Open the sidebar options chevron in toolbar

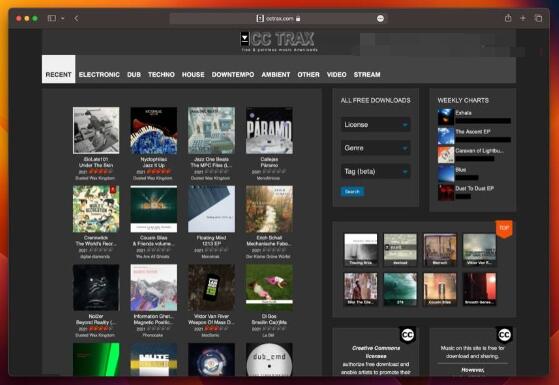(x=62, y=18)
